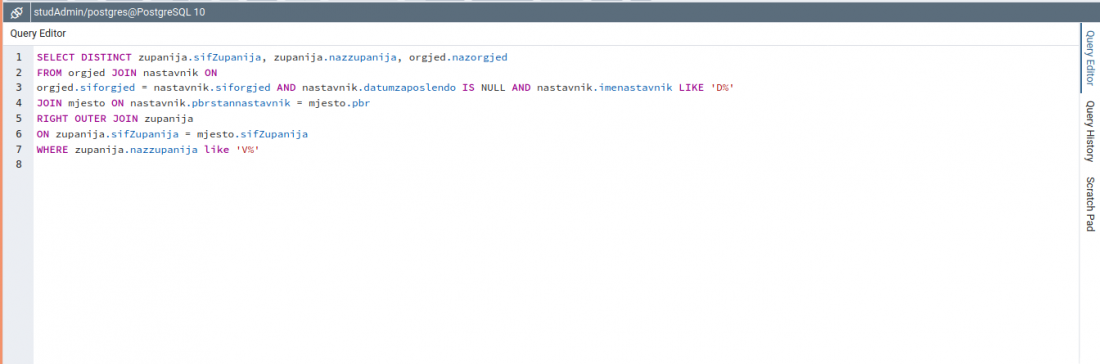Click nazorgjed column name on line 1
1100x364 pixels.
pos(478,57)
